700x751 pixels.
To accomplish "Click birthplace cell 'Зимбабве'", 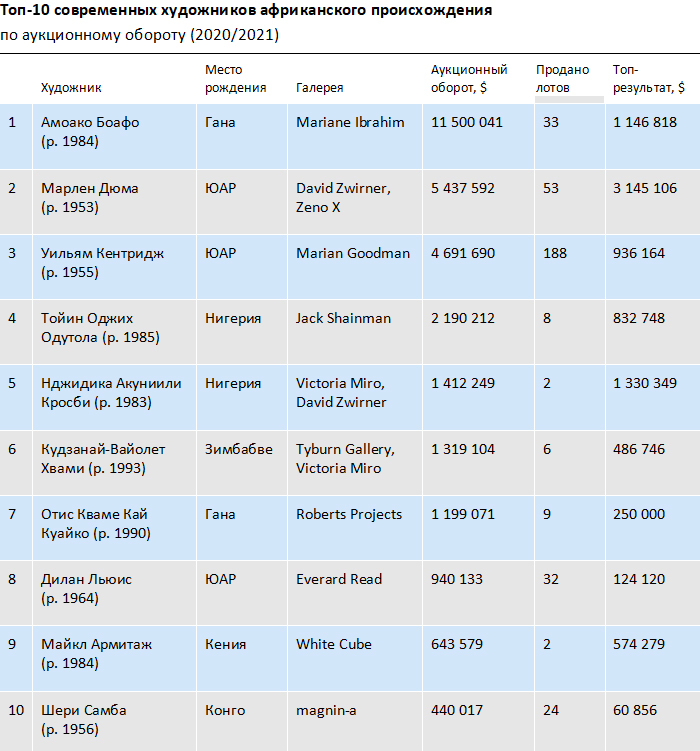I will 238,449.
